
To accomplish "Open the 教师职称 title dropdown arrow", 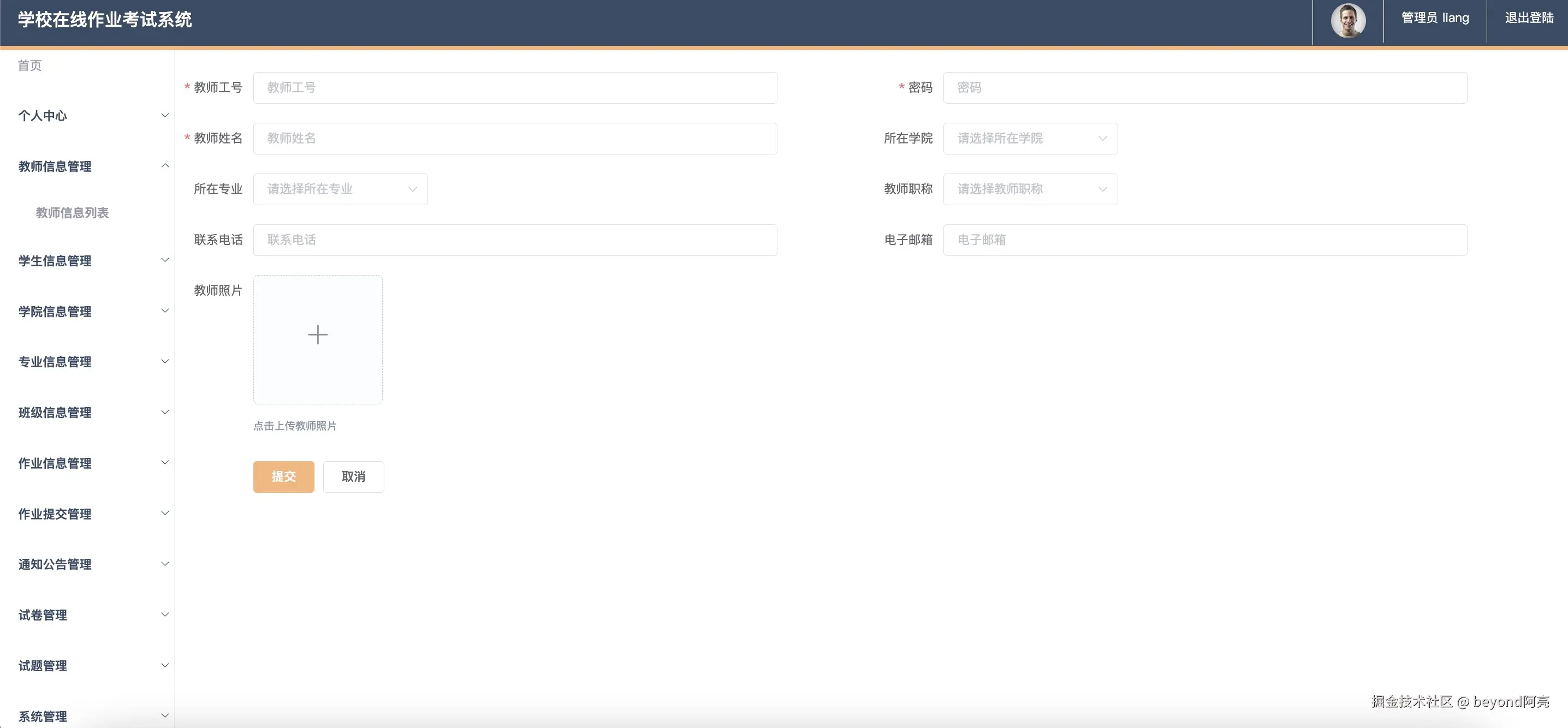I will 1102,189.
